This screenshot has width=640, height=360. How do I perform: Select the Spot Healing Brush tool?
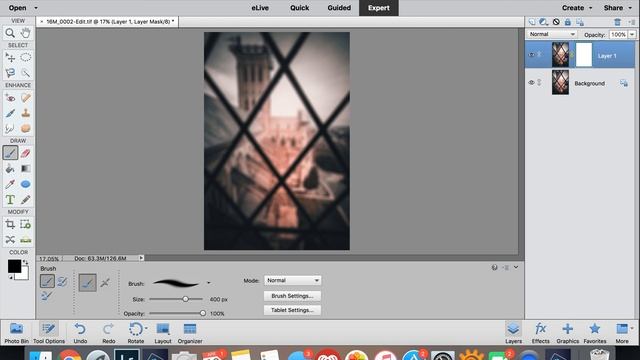pos(26,98)
